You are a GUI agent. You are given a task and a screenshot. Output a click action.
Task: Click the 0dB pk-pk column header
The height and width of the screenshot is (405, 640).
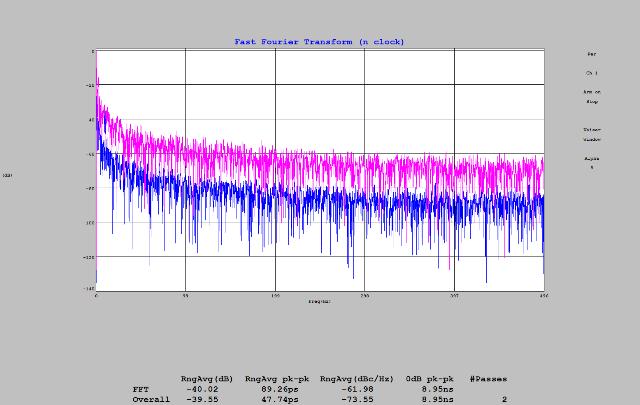431,379
